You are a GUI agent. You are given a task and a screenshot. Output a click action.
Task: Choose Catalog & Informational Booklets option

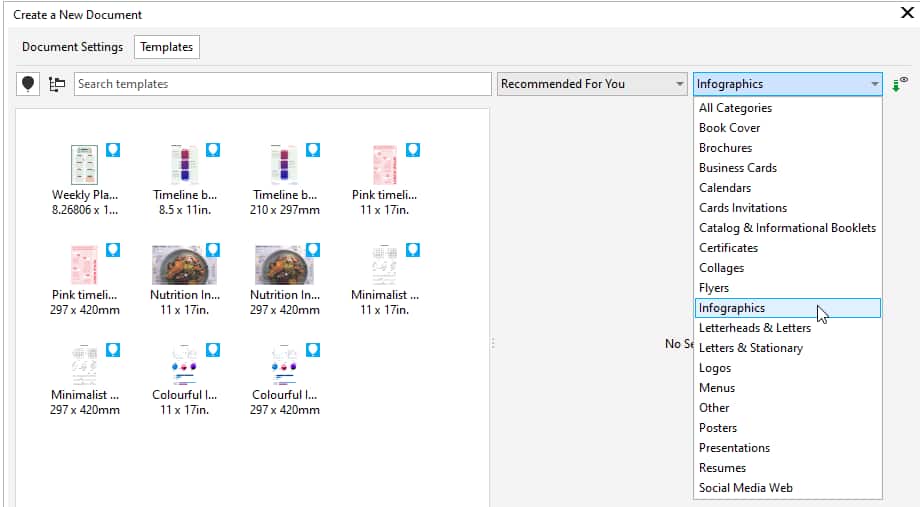tap(787, 228)
